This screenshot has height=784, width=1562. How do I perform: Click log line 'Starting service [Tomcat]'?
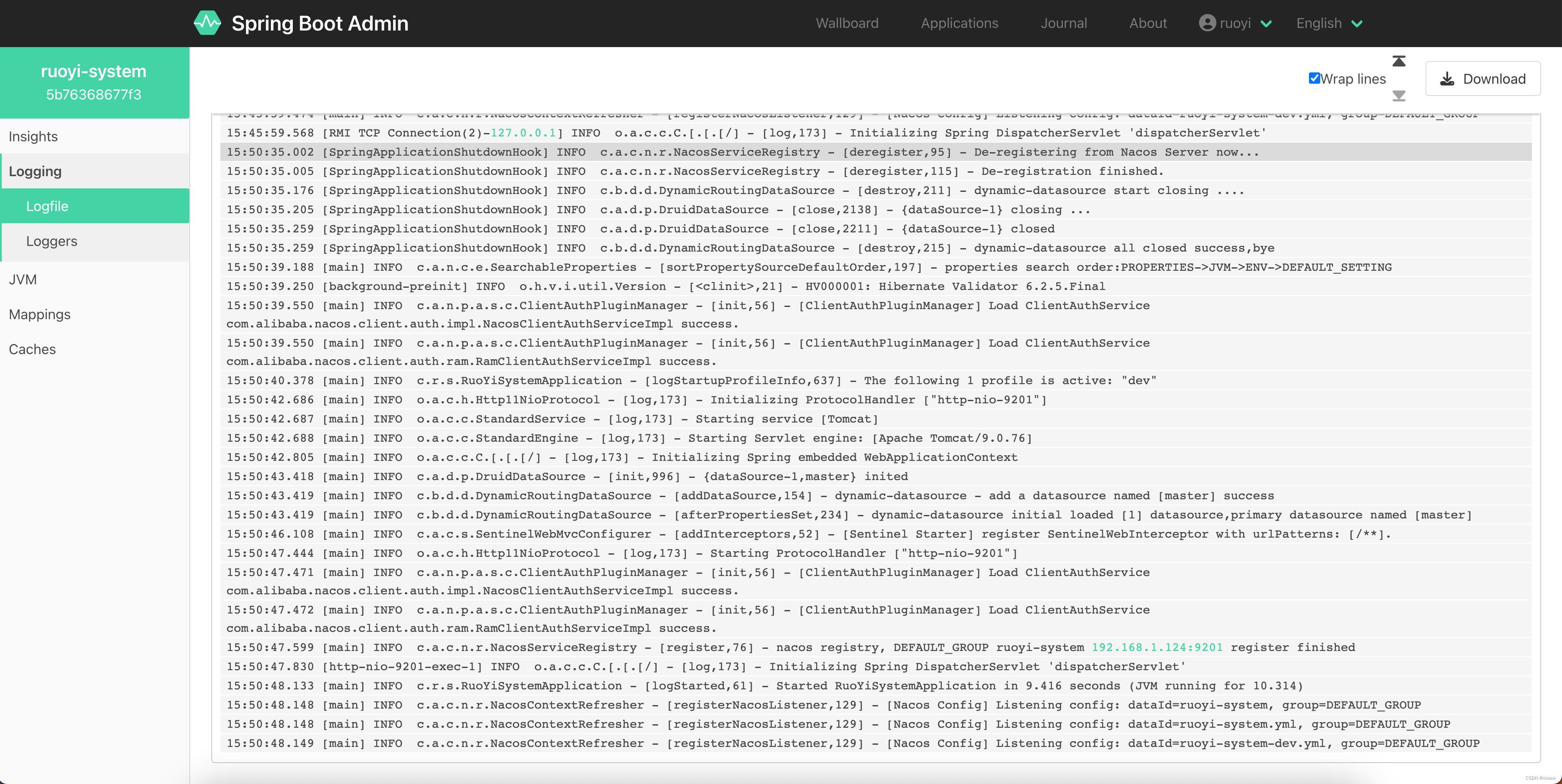(876, 419)
